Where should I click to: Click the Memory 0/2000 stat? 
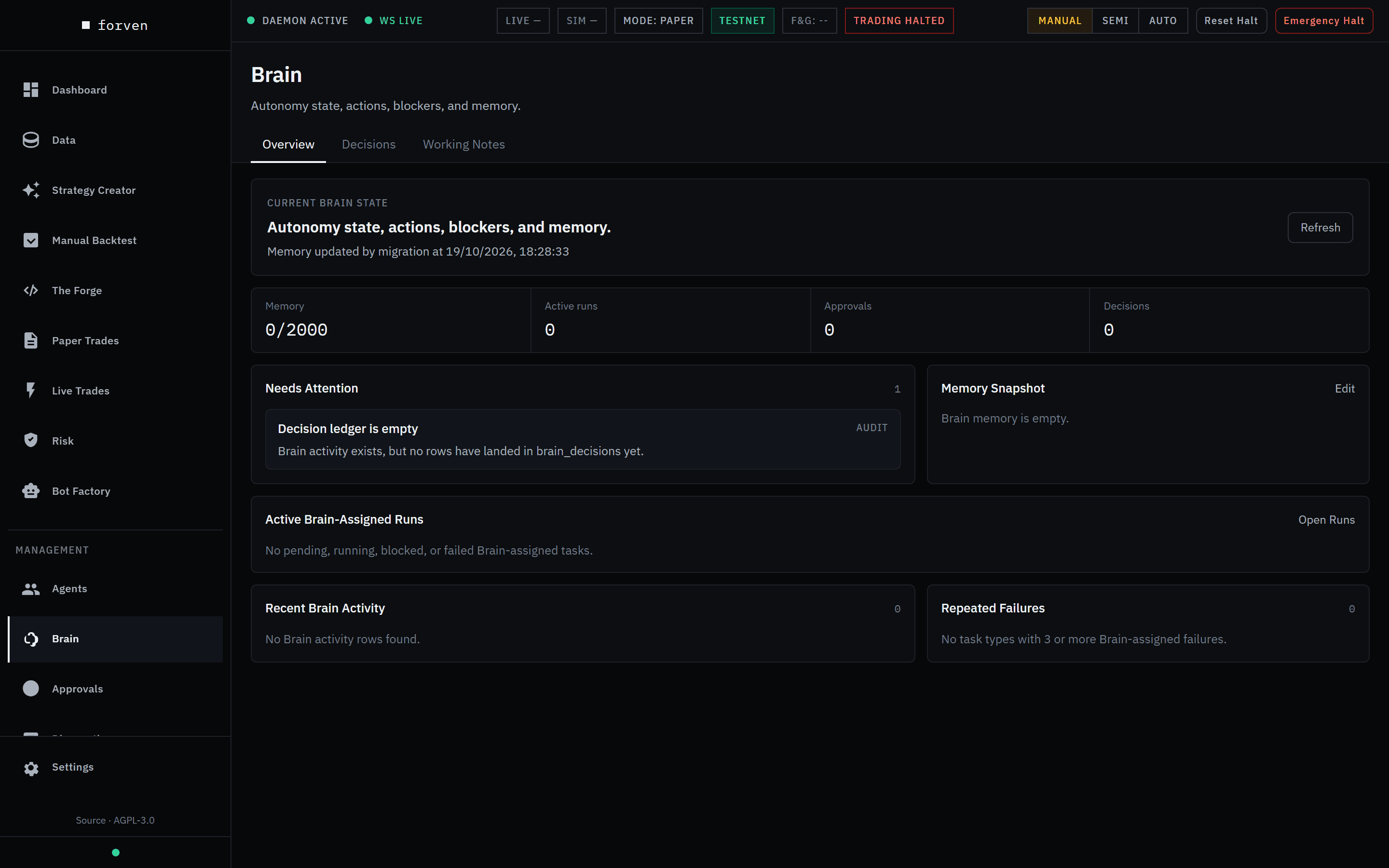click(391, 320)
